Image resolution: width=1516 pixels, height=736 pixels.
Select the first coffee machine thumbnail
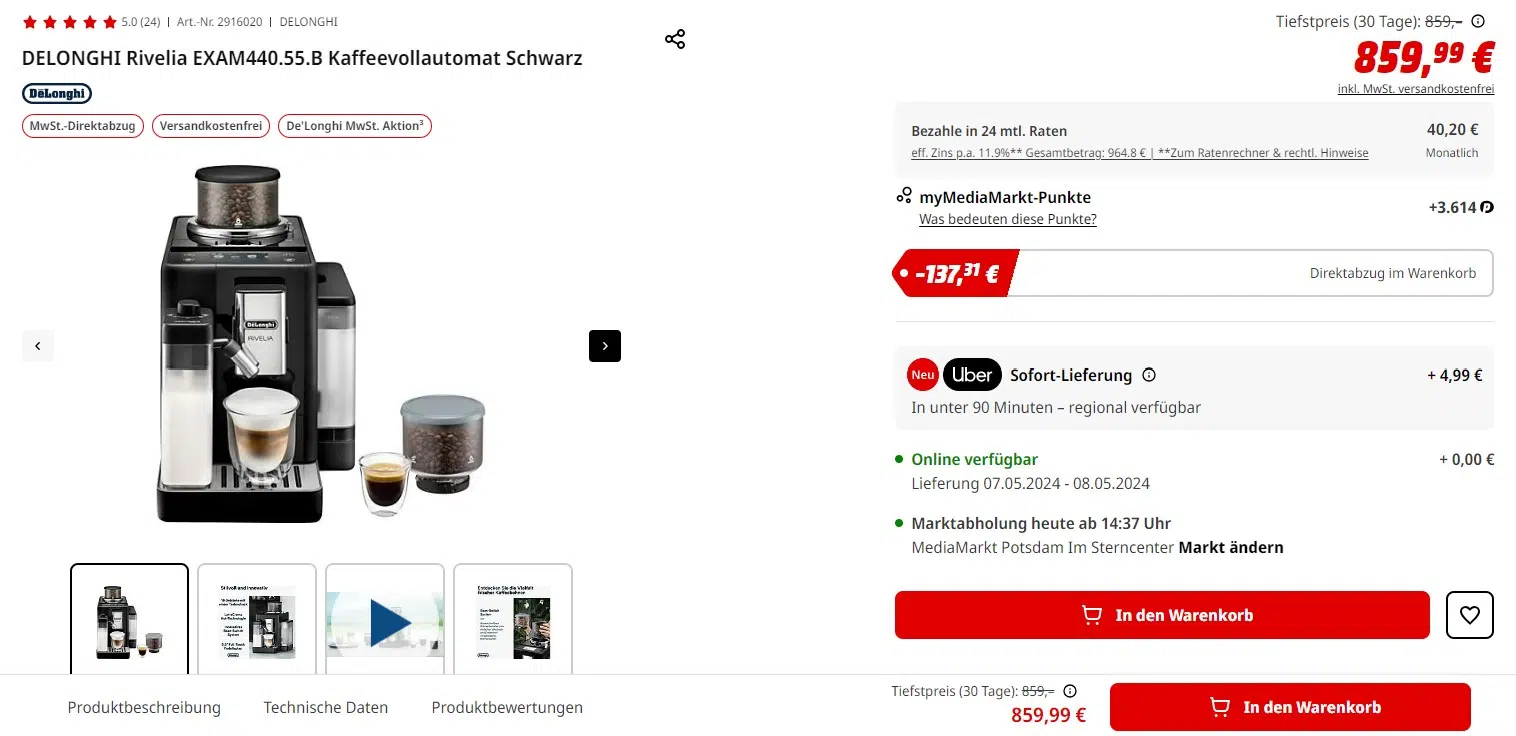(129, 620)
